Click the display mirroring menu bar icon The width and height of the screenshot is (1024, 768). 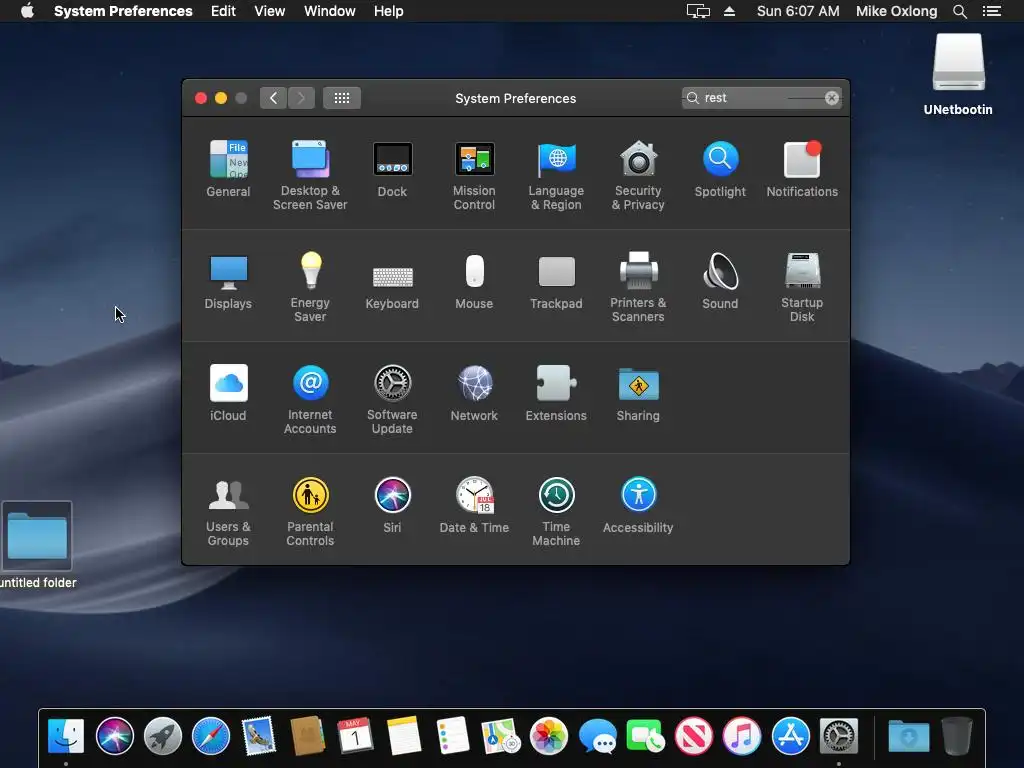pos(698,11)
